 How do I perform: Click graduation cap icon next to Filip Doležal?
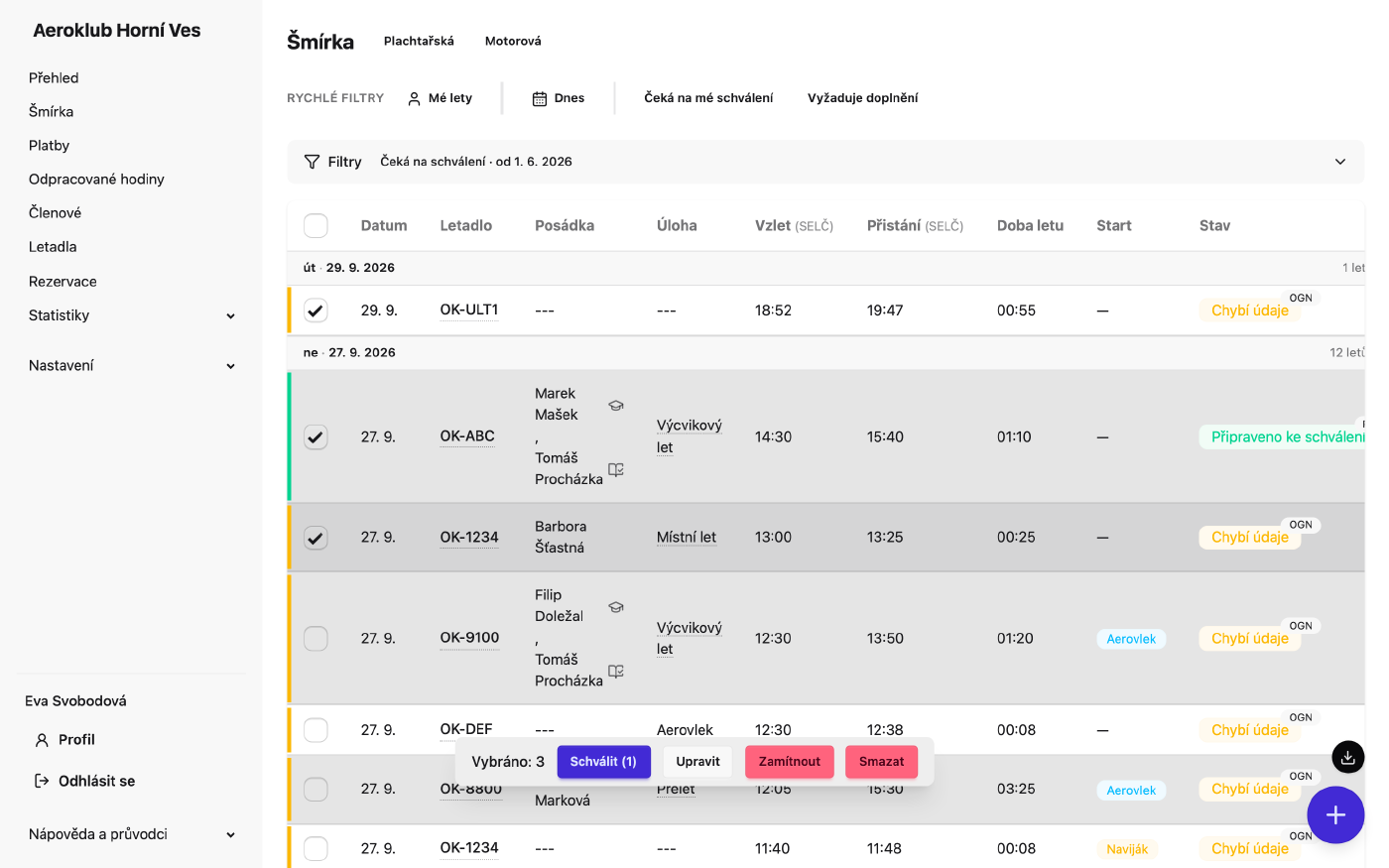point(616,606)
